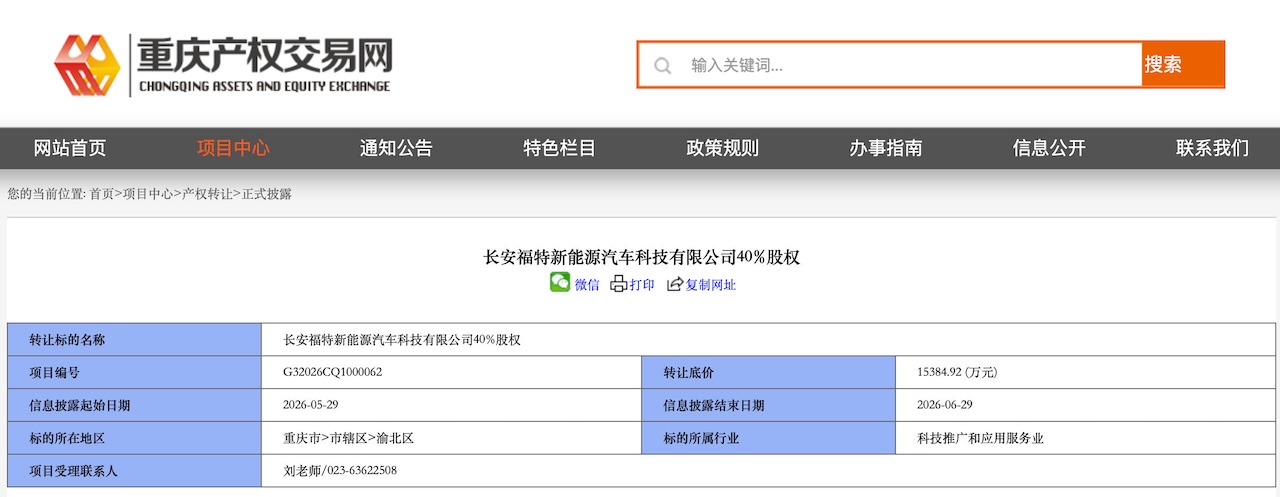Viewport: 1280px width, 497px height.
Task: Go to 首页 in the breadcrumb
Action: point(101,194)
